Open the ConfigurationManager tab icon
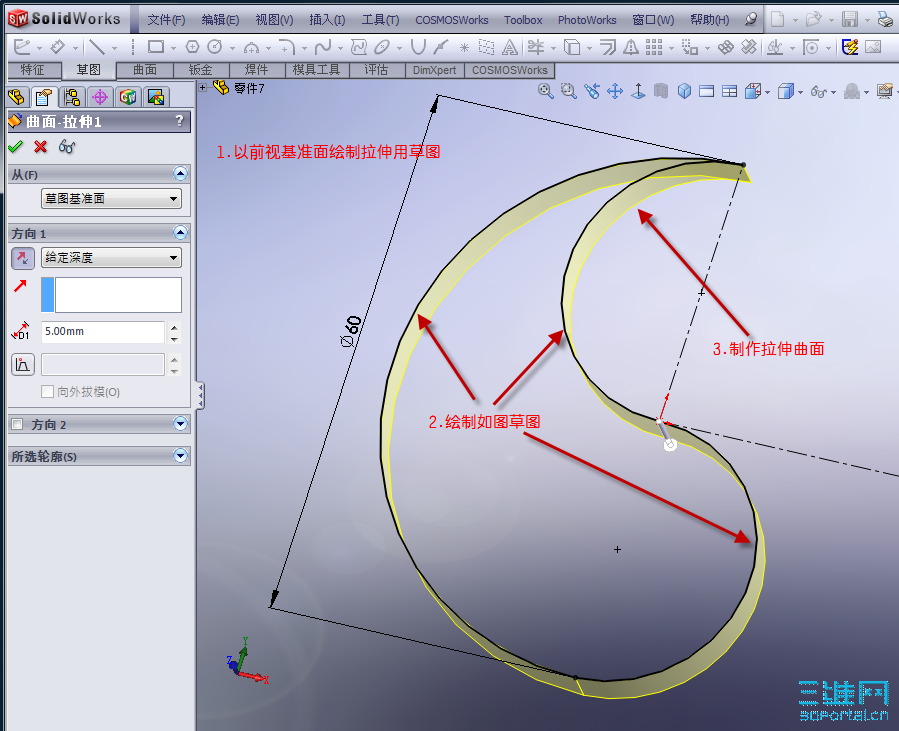Screen dimensions: 899x731 click(72, 97)
